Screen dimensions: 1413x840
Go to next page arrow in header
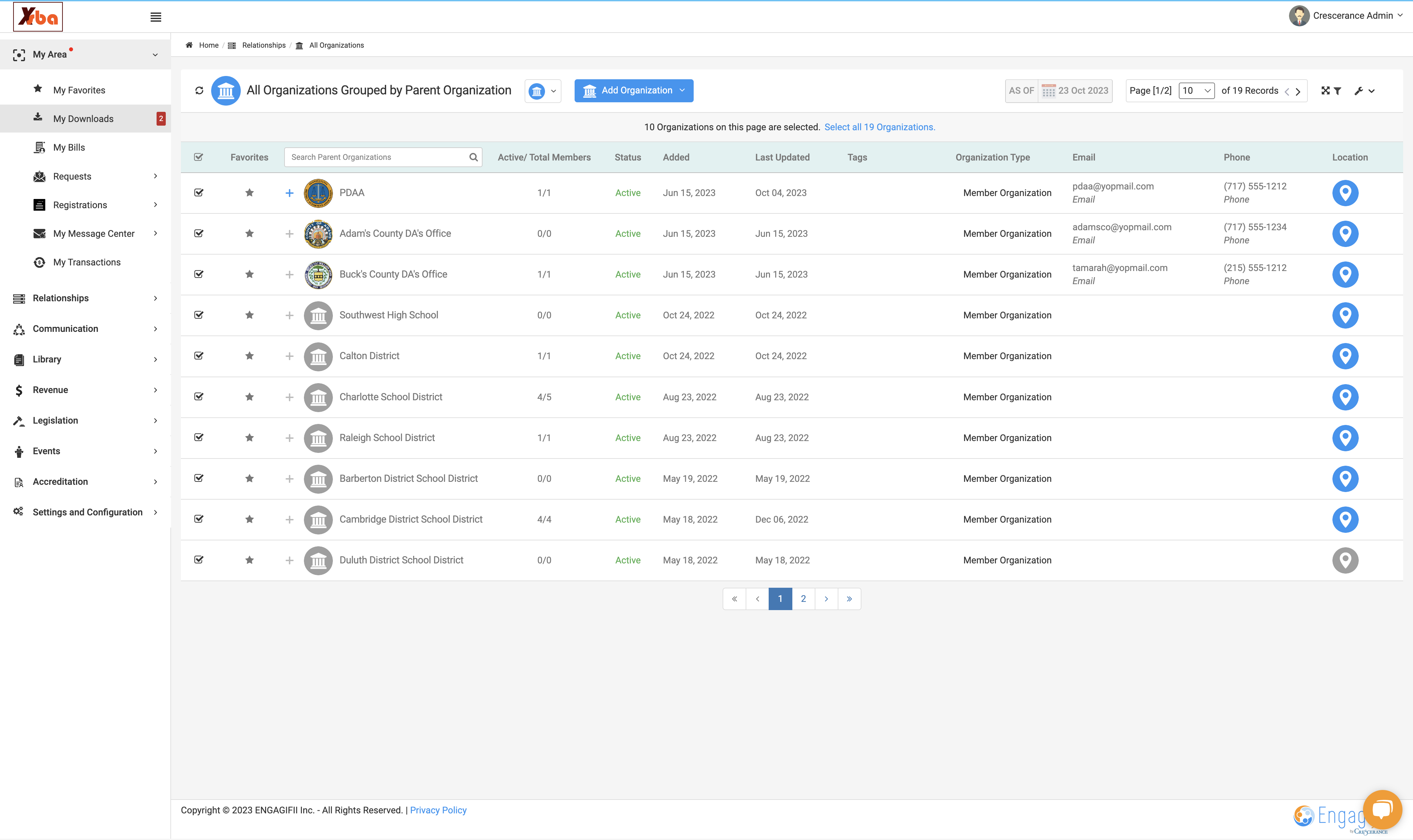pos(1298,91)
